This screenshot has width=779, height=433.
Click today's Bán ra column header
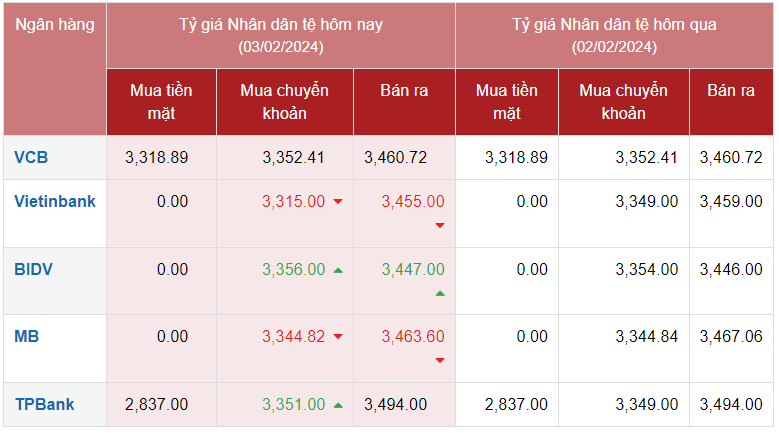point(404,91)
